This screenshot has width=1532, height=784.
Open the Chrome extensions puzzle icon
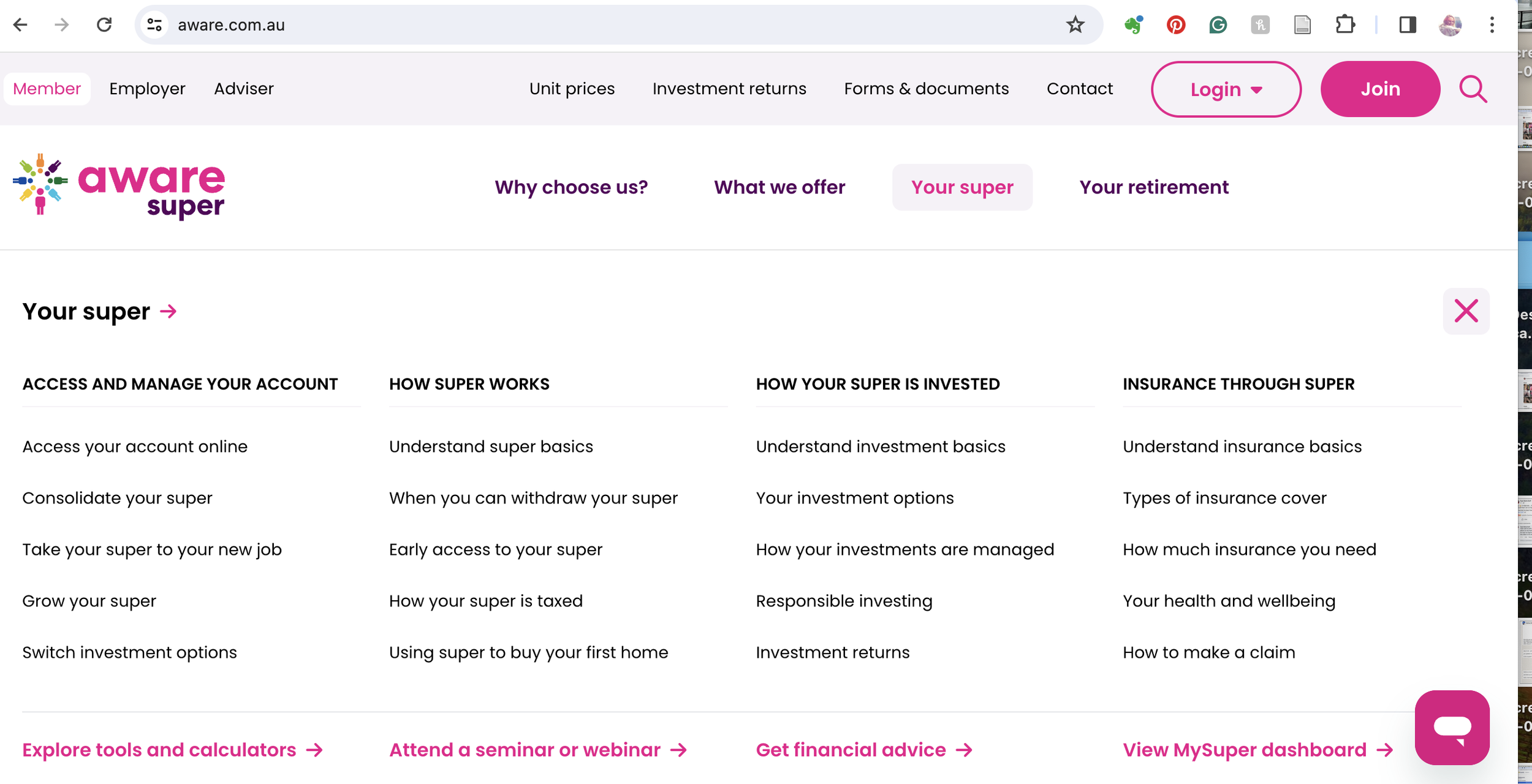[1344, 25]
